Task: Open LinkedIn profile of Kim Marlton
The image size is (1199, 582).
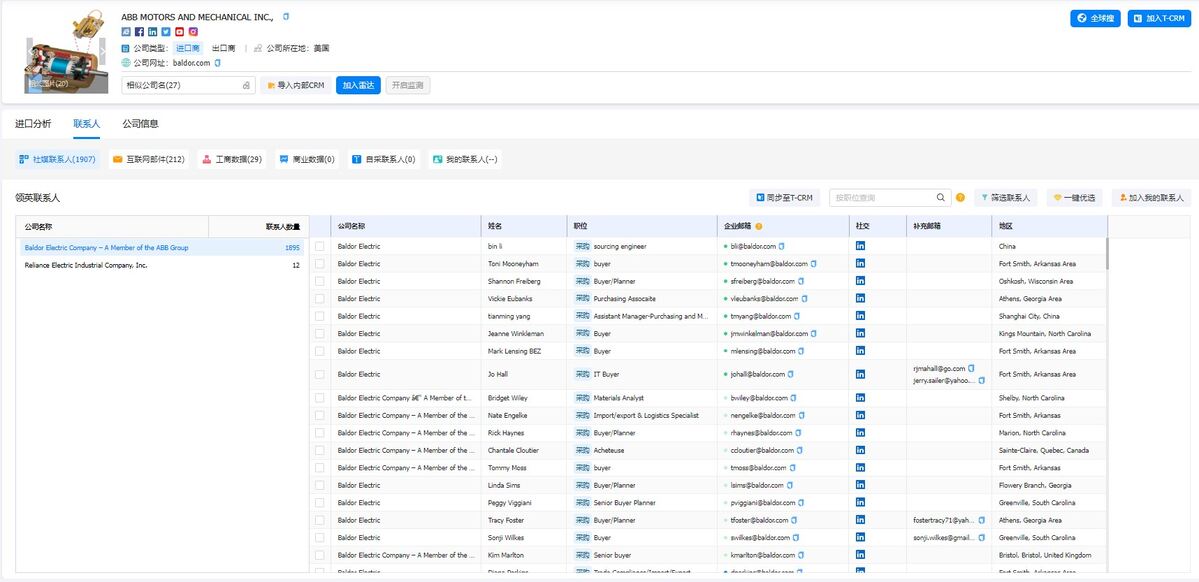Action: (x=860, y=554)
